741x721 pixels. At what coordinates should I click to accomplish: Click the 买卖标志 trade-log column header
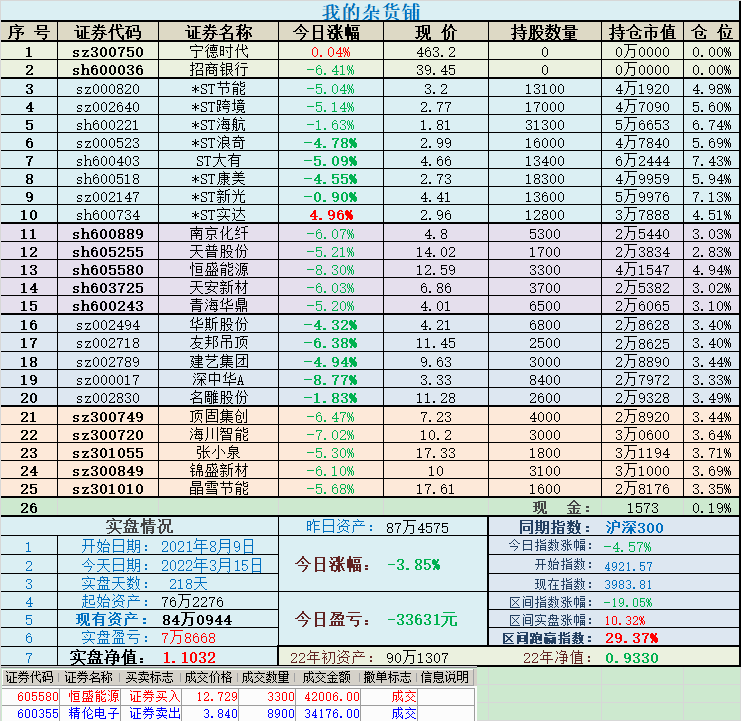pyautogui.click(x=149, y=677)
